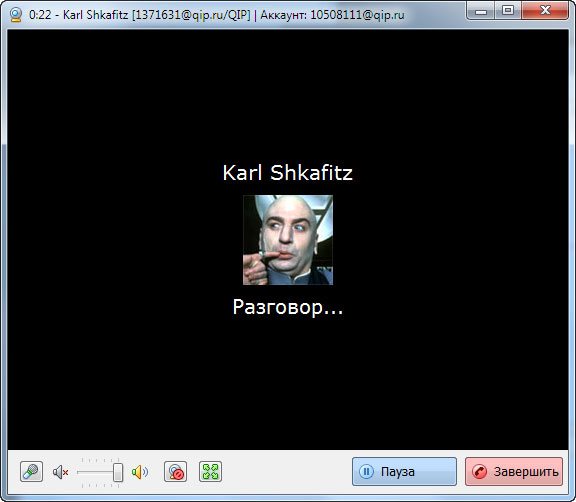The width and height of the screenshot is (576, 502).
Task: Click the volume slider handle
Action: (x=118, y=472)
